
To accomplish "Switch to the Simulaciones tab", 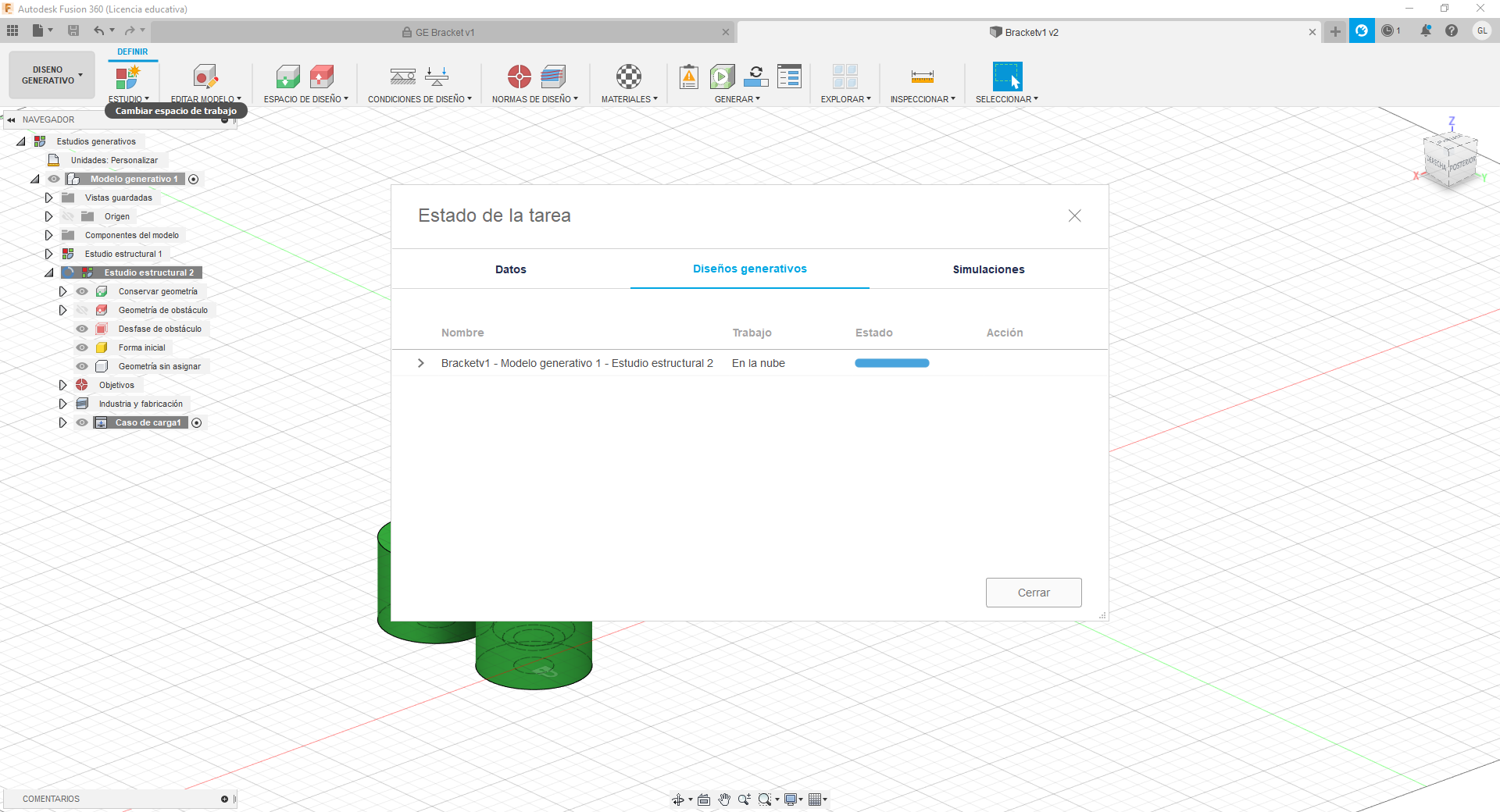I will point(989,269).
